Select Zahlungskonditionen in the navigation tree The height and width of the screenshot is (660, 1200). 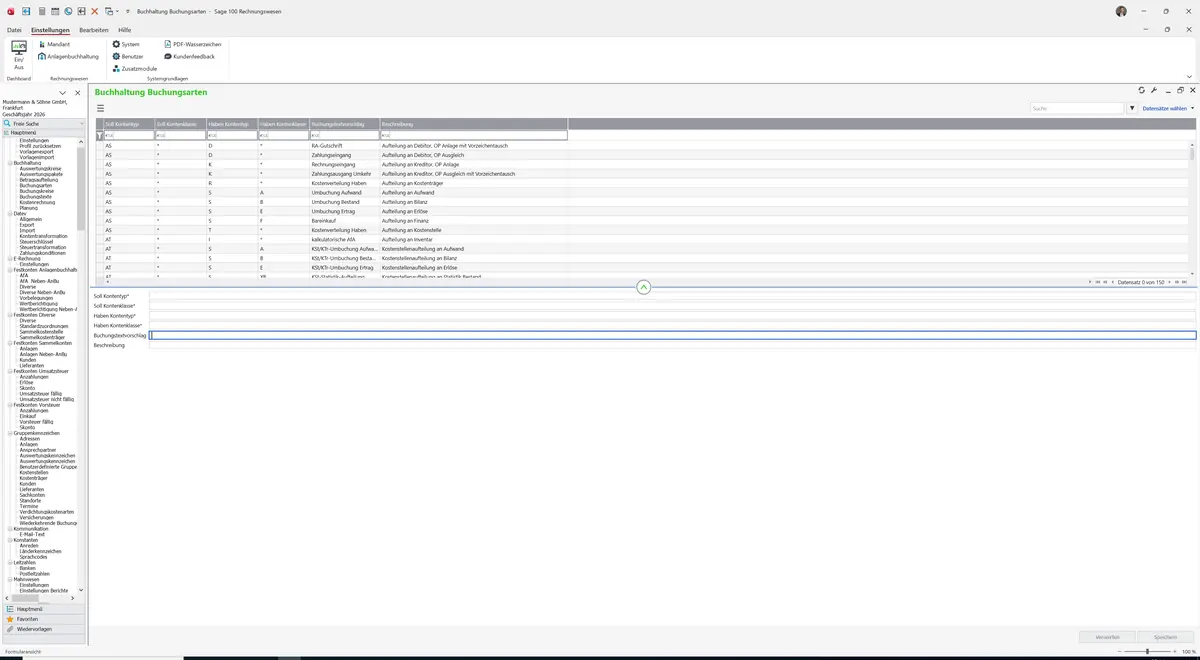pos(42,253)
